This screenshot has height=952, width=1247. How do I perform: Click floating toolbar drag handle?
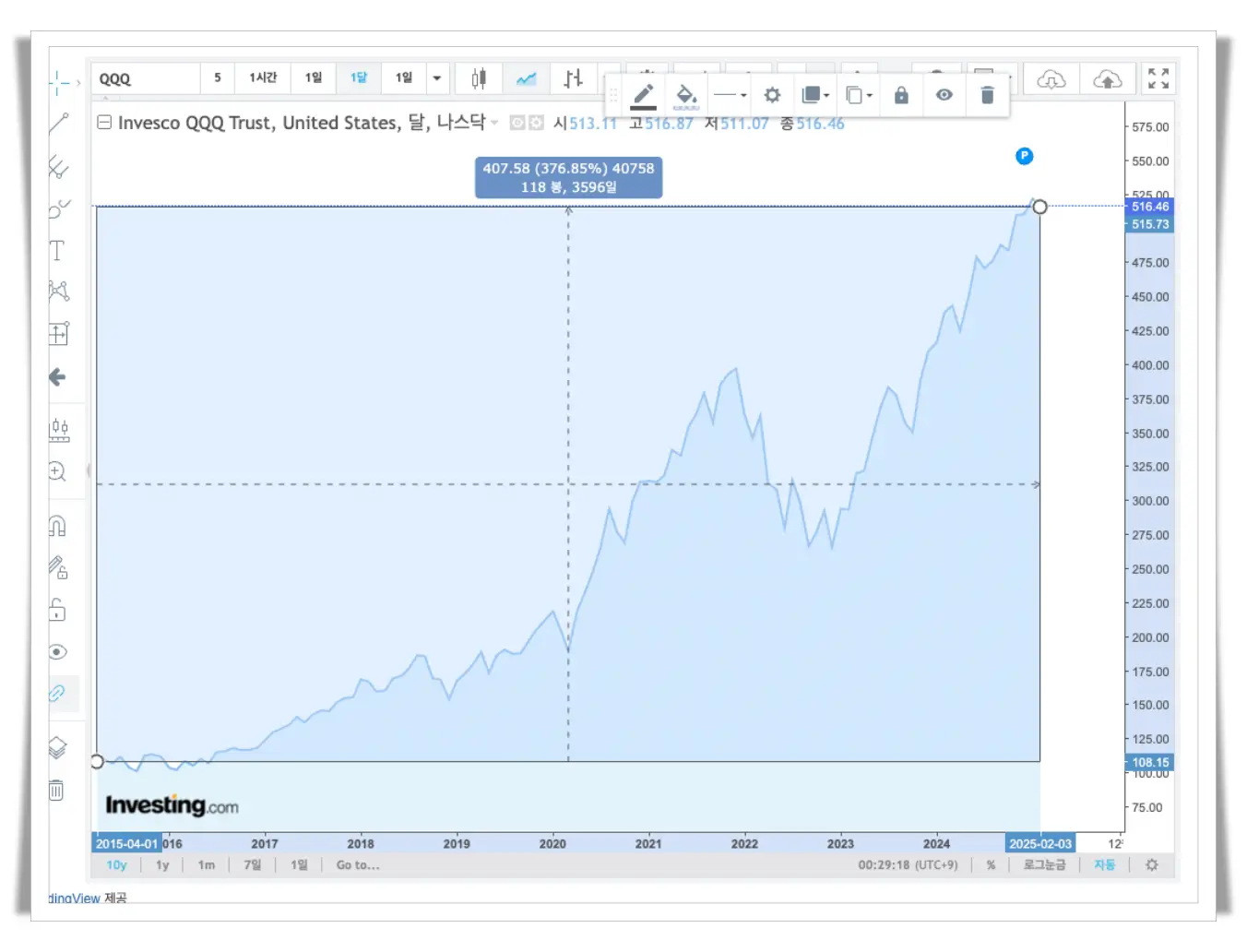pos(614,95)
